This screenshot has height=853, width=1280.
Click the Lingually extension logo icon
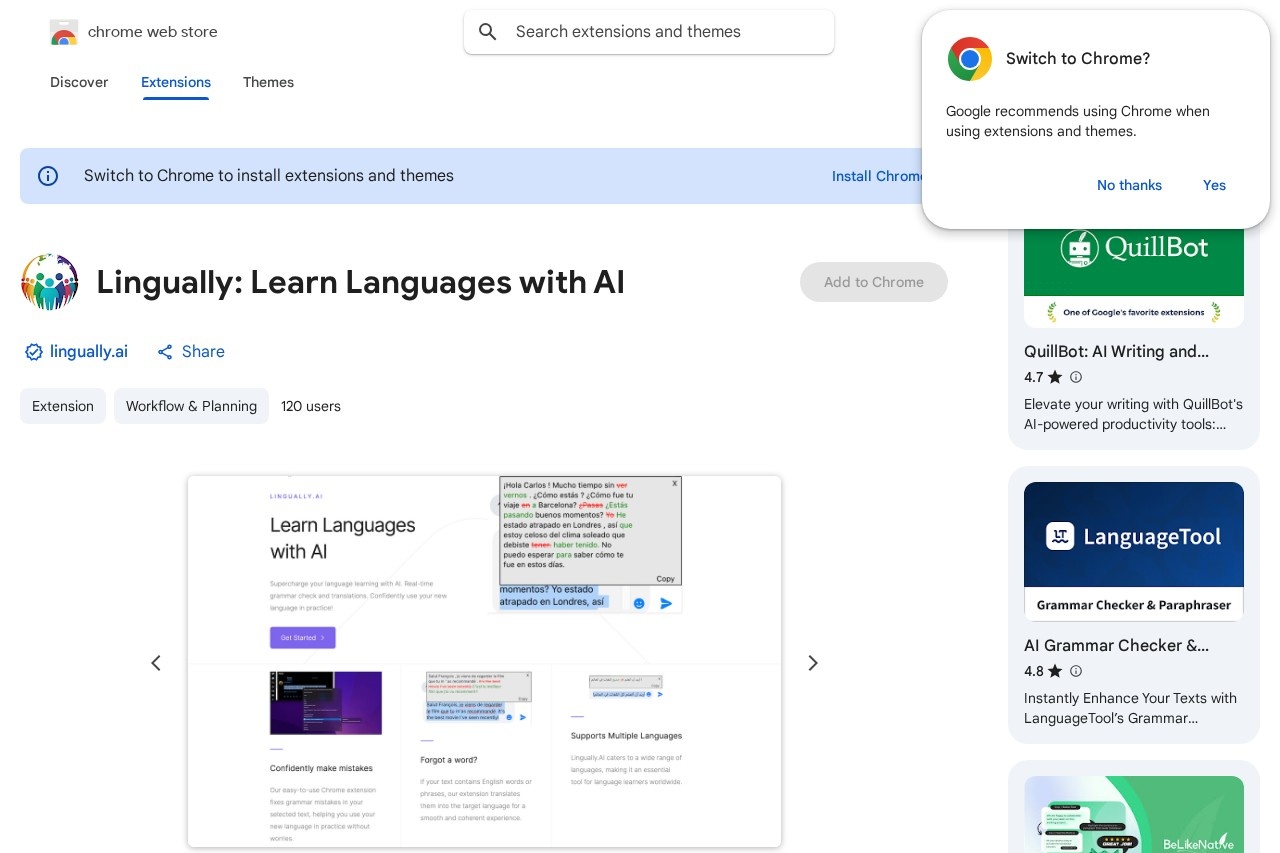tap(50, 282)
